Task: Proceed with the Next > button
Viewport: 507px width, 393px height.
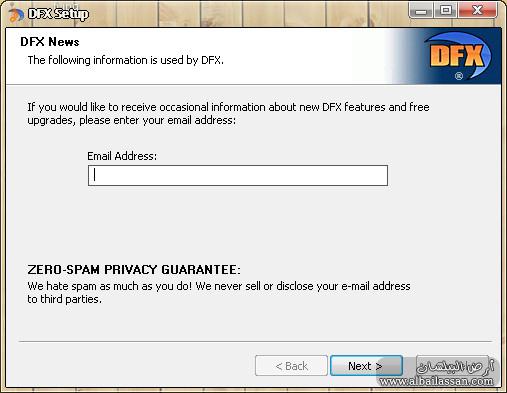Action: [x=366, y=366]
